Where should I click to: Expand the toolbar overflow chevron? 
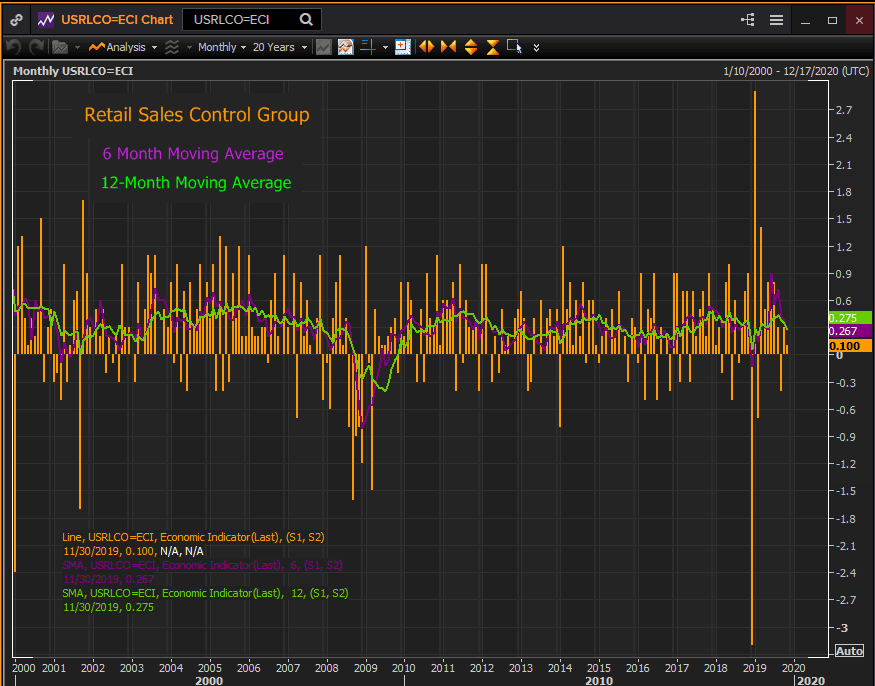click(x=537, y=47)
